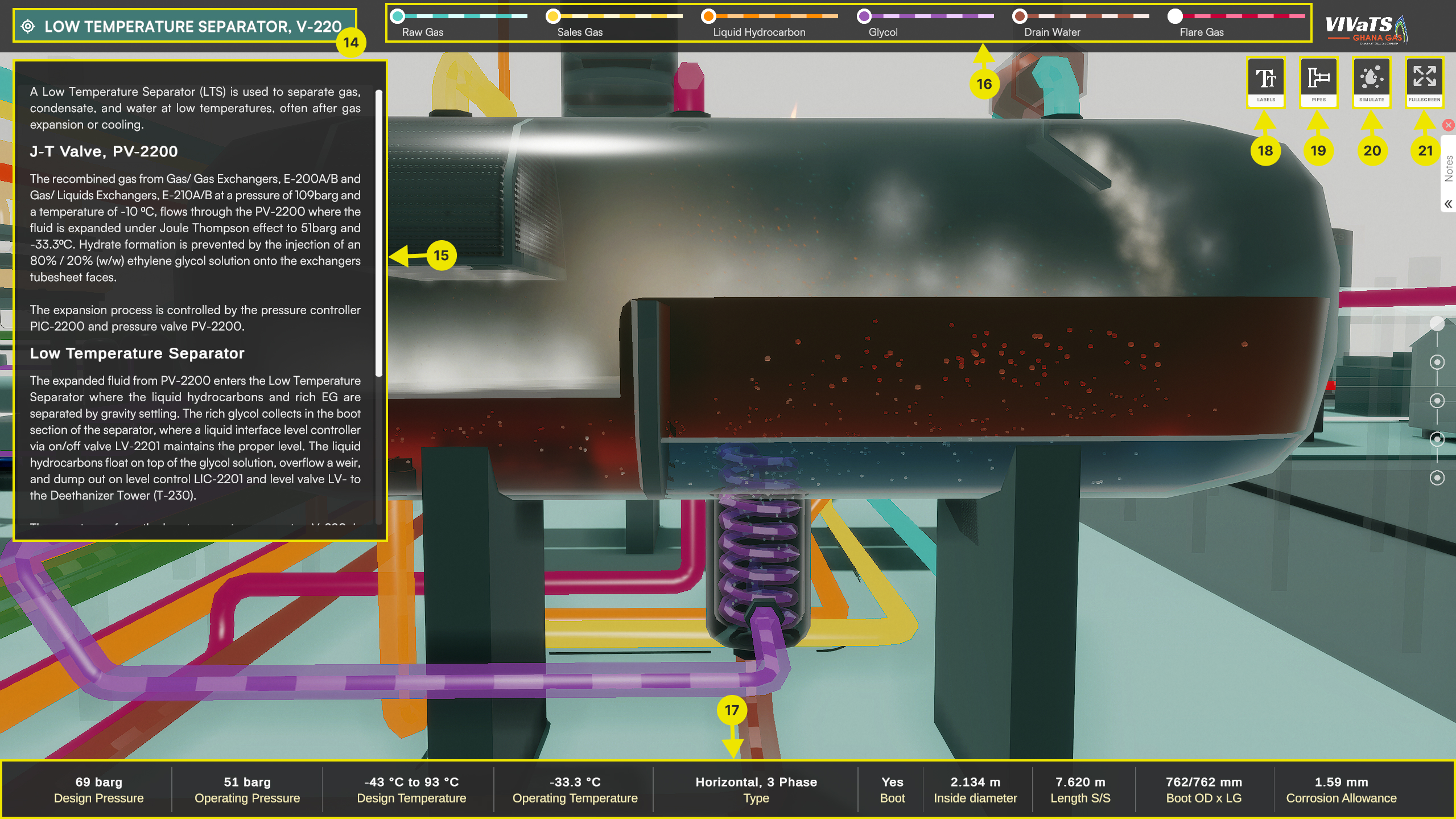Viewport: 1456px width, 819px height.
Task: Click the target icon beside separator title
Action: [x=28, y=26]
